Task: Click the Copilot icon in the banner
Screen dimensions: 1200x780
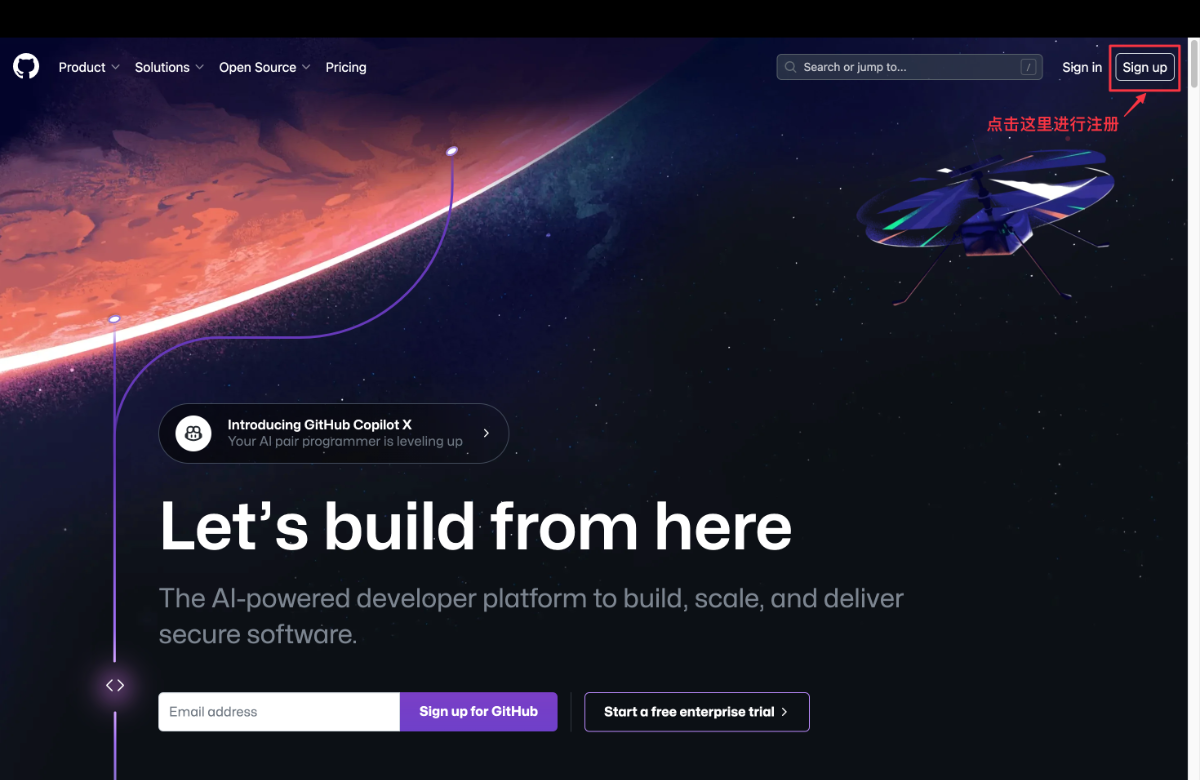Action: [194, 433]
